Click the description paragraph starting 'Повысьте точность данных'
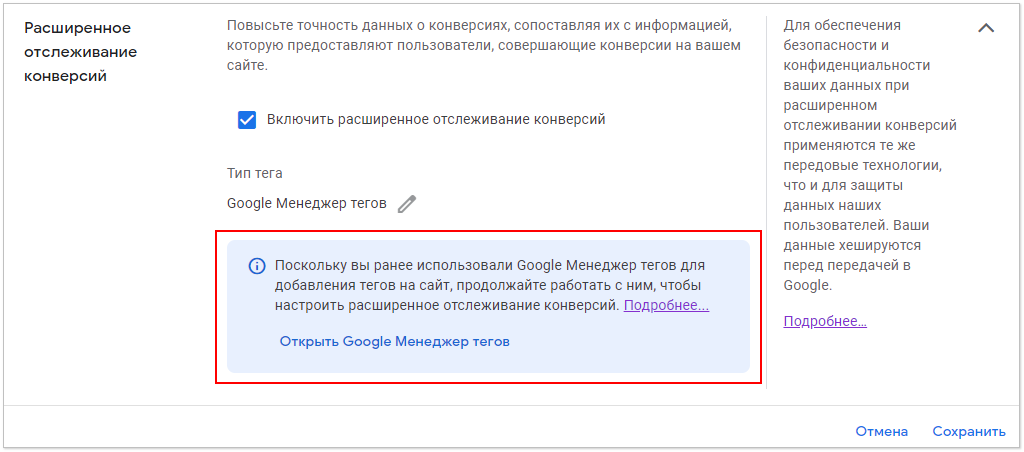This screenshot has width=1024, height=452. pos(484,46)
